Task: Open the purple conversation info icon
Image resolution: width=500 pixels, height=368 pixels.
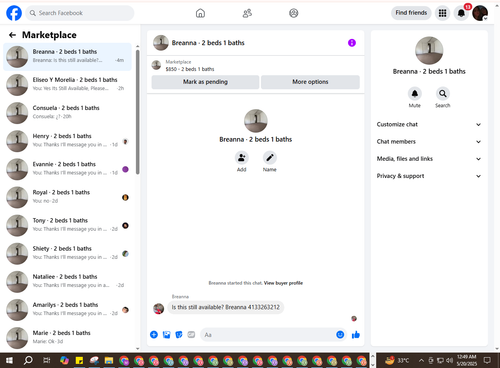Action: [x=352, y=43]
